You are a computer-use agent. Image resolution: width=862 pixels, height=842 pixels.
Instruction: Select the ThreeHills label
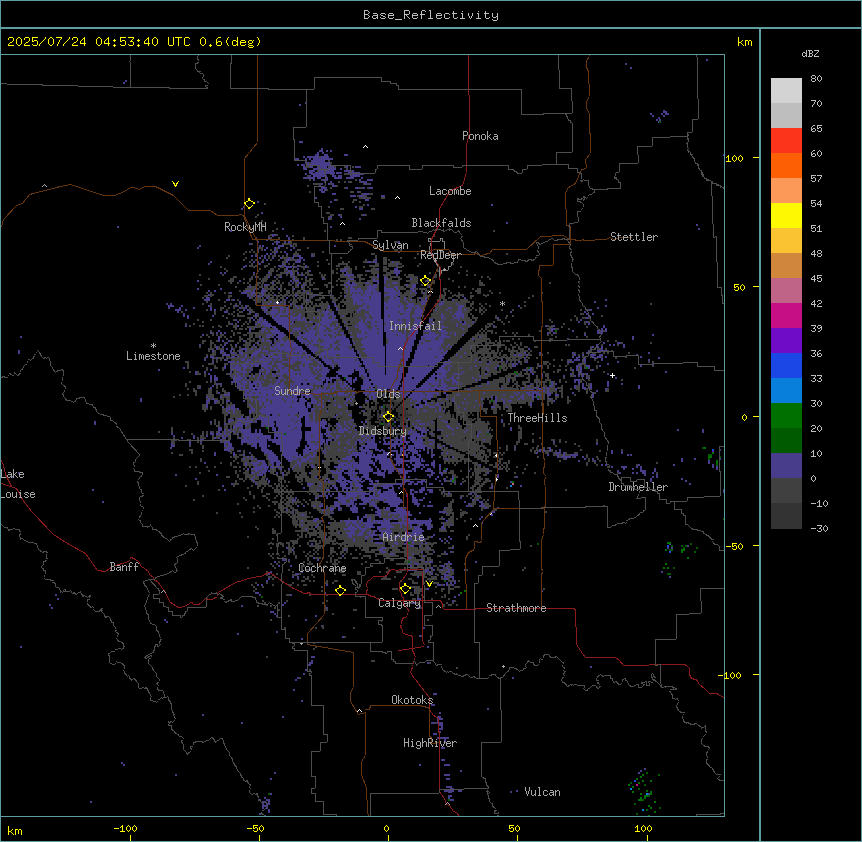click(x=538, y=418)
